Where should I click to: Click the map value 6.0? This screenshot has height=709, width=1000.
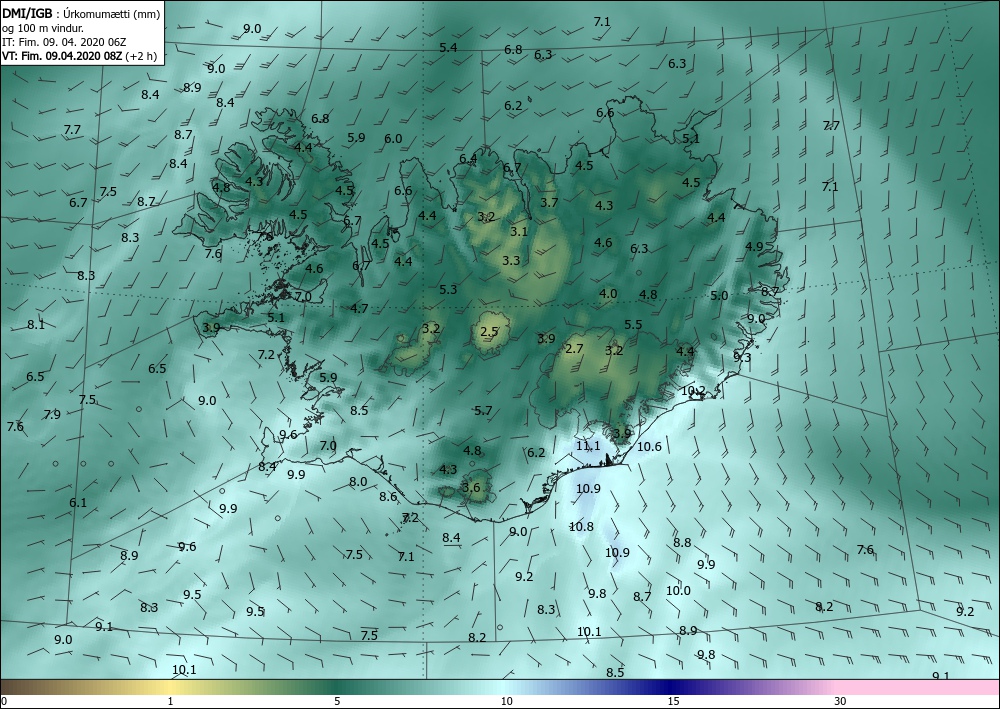click(393, 138)
